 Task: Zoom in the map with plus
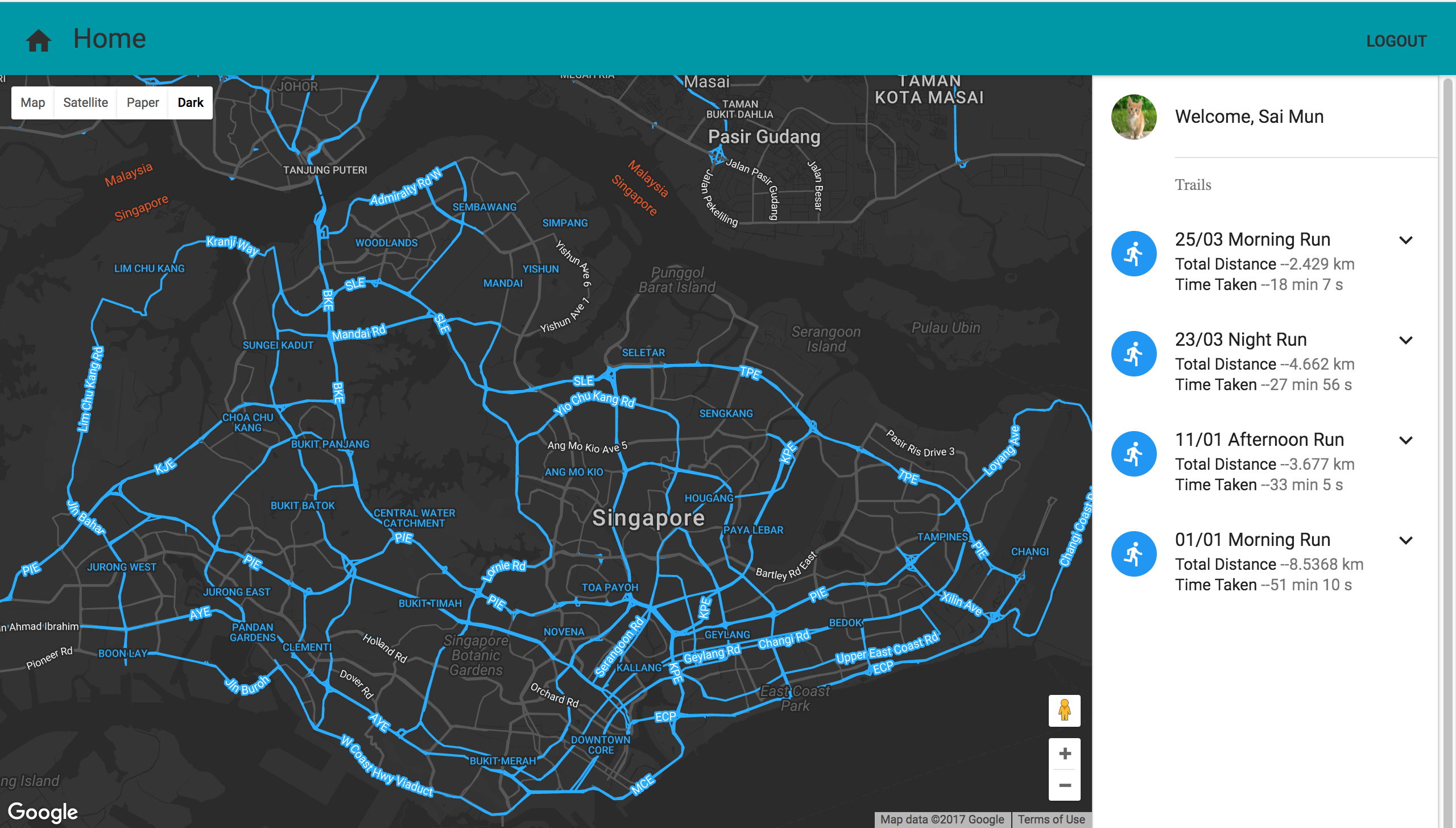point(1065,754)
